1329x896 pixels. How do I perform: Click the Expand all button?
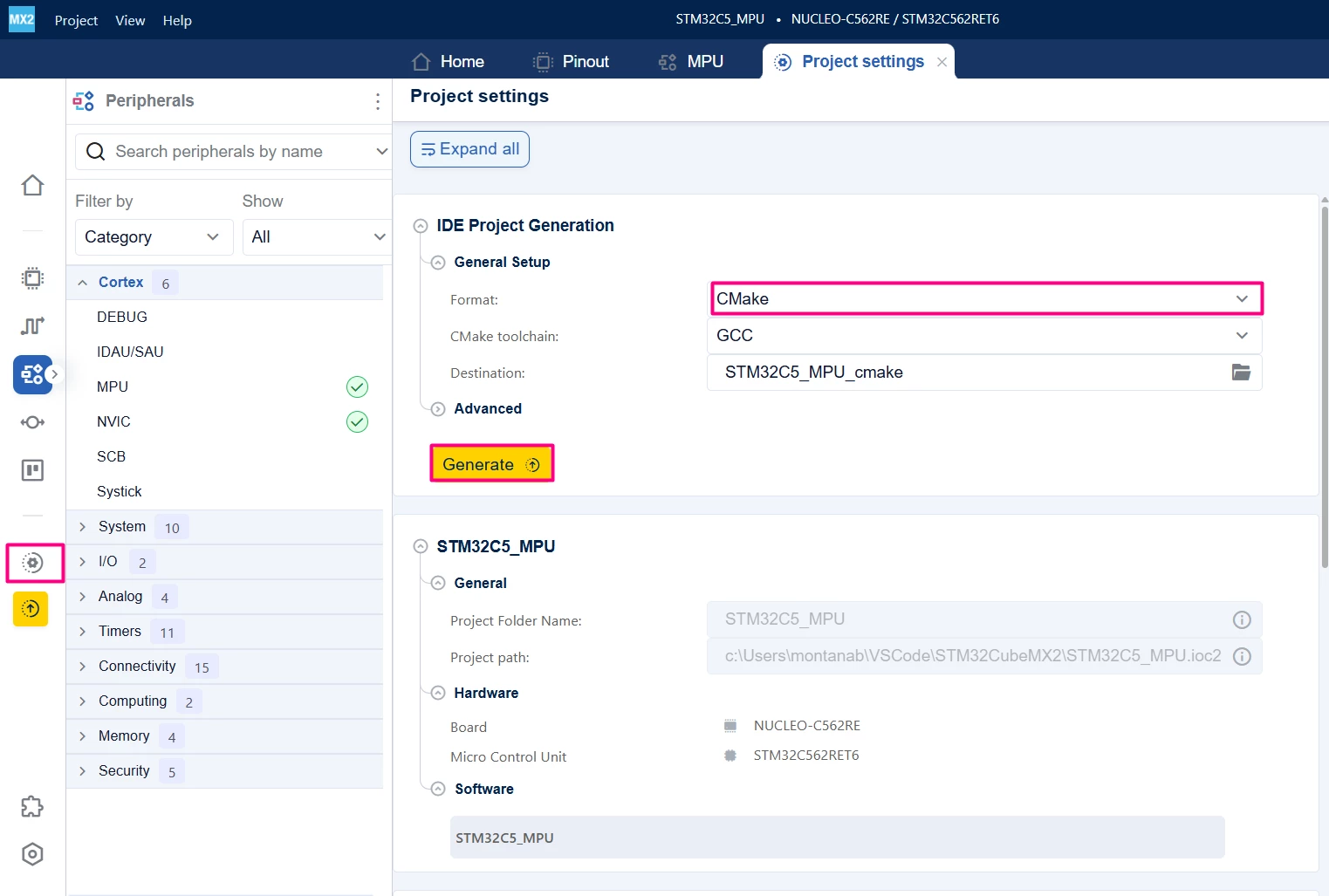tap(469, 149)
